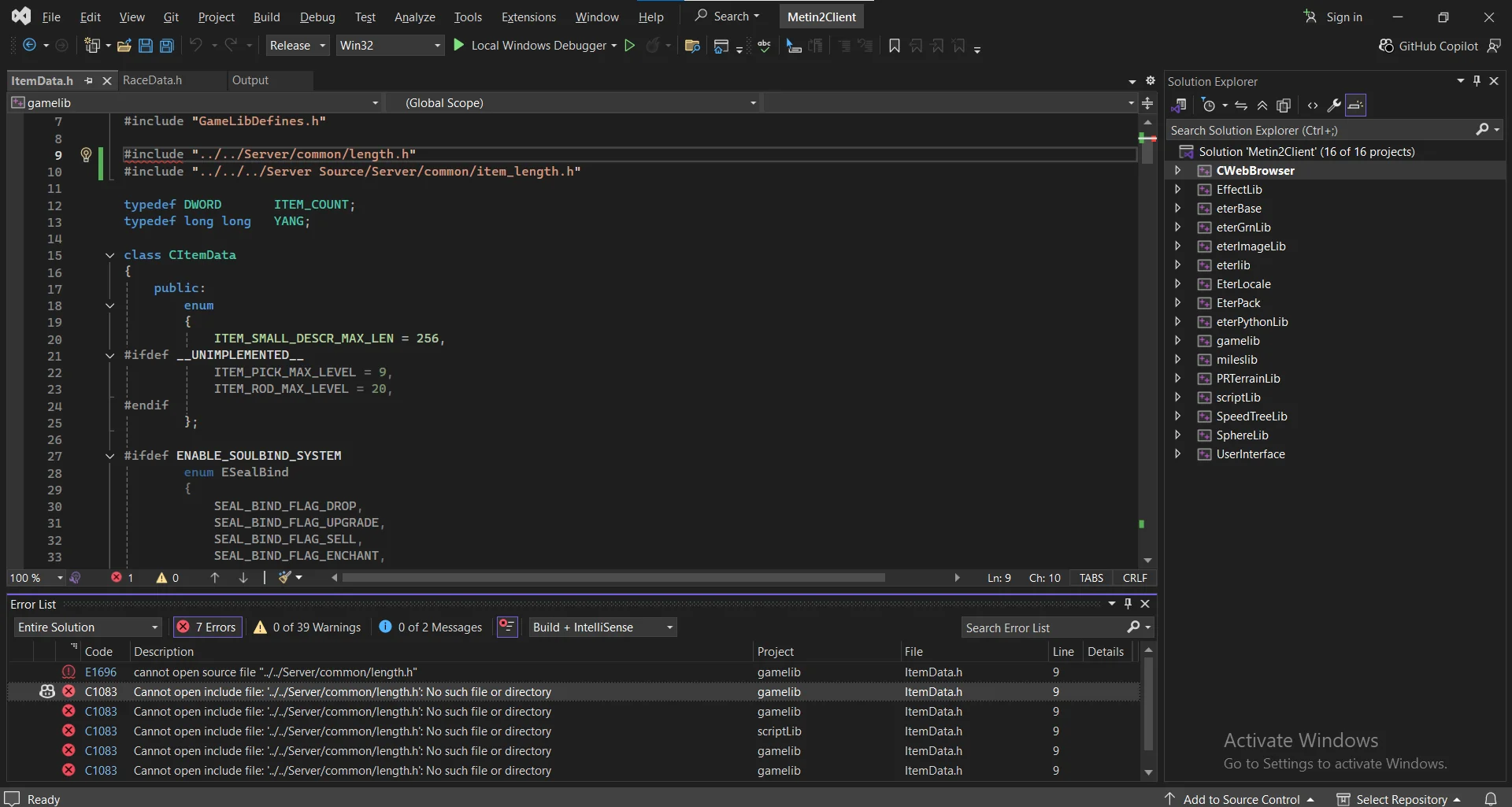Open the Extensions menu

pyautogui.click(x=528, y=17)
